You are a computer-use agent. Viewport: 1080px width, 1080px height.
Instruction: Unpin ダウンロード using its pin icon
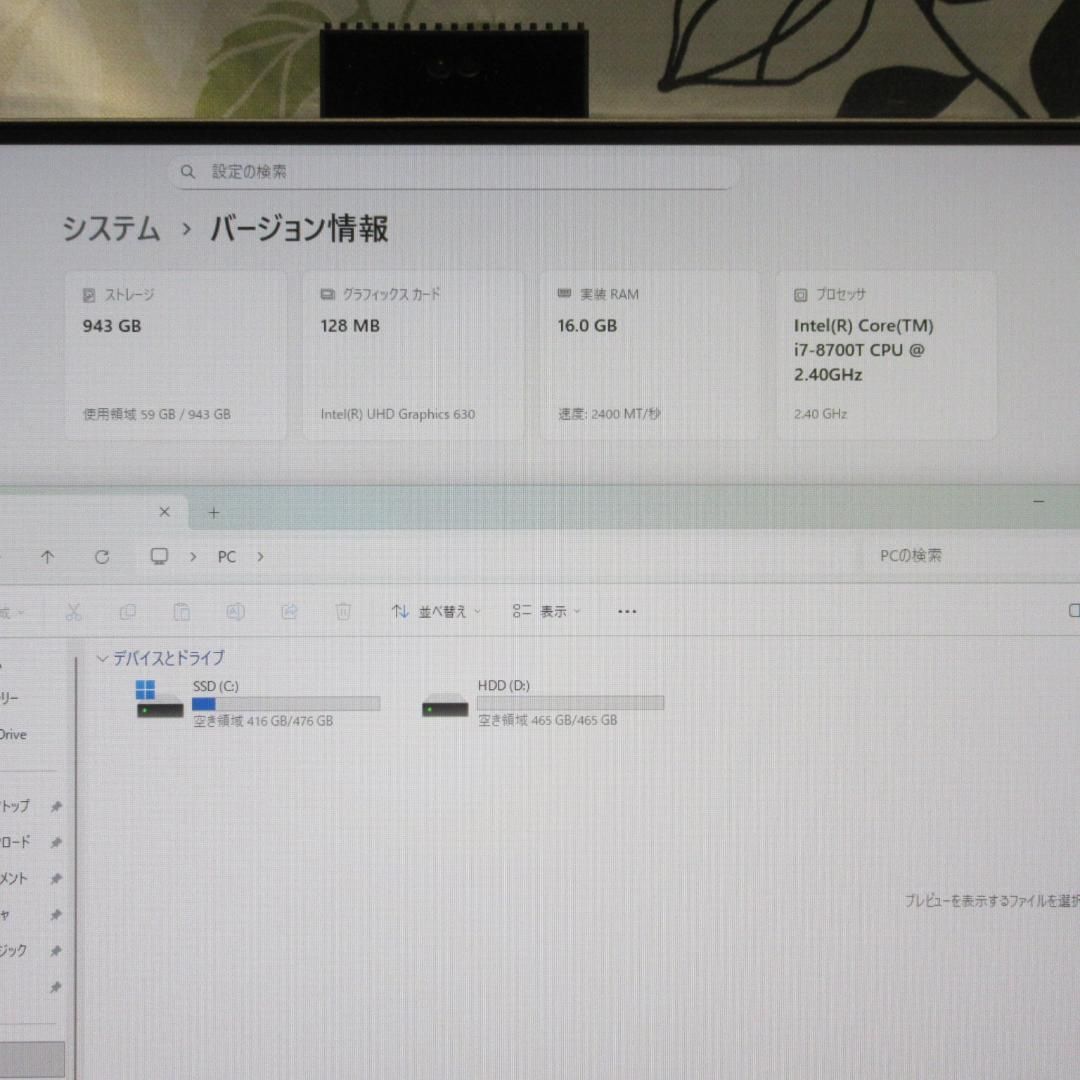[x=56, y=841]
